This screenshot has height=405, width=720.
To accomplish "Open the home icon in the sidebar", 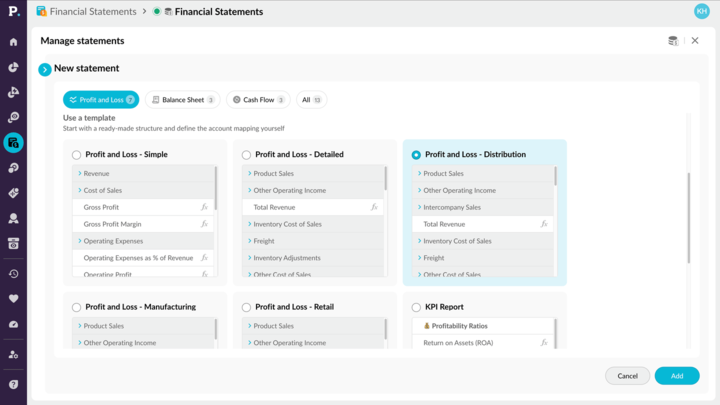I will point(13,42).
